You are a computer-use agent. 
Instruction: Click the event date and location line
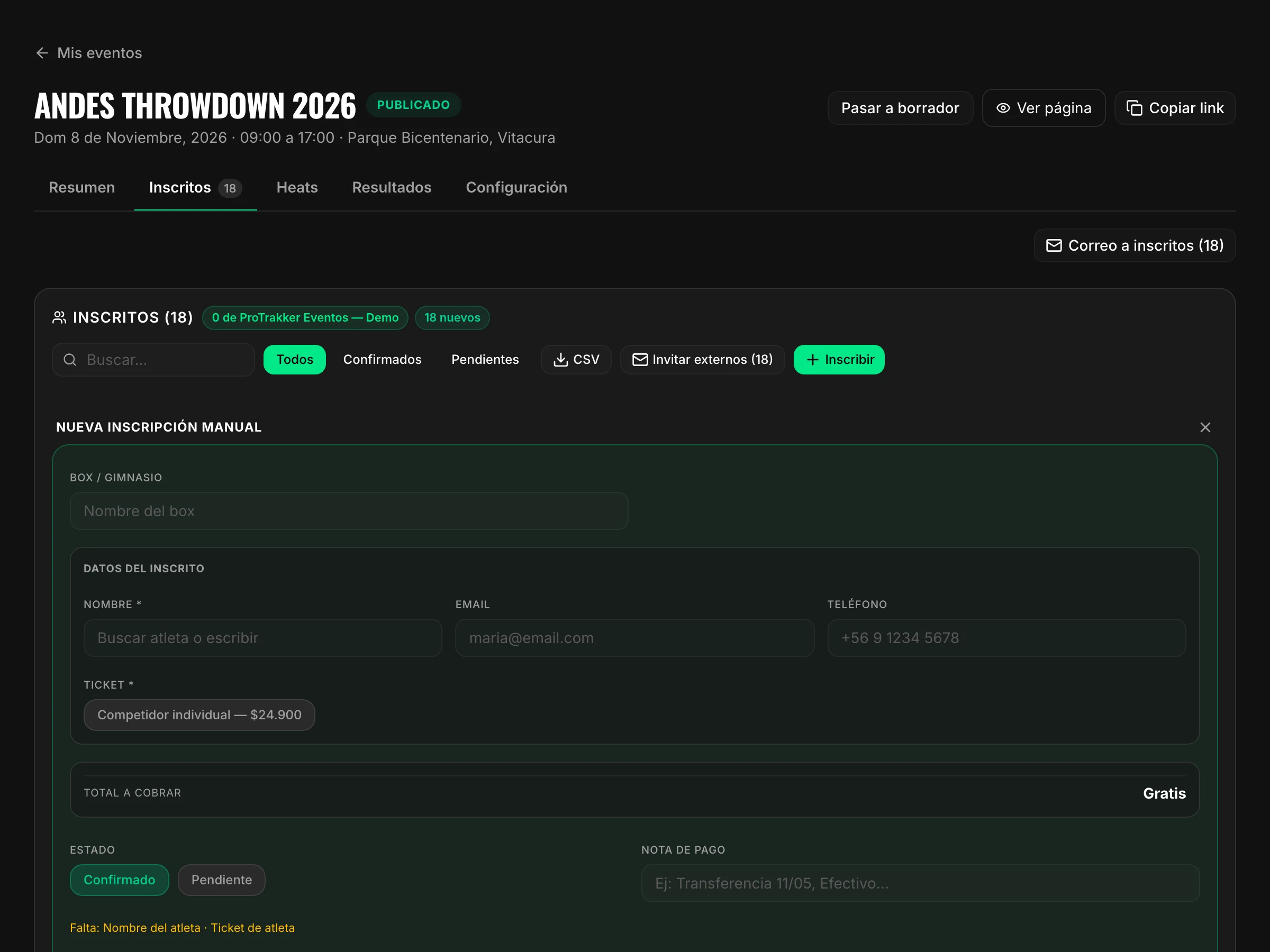coord(295,138)
